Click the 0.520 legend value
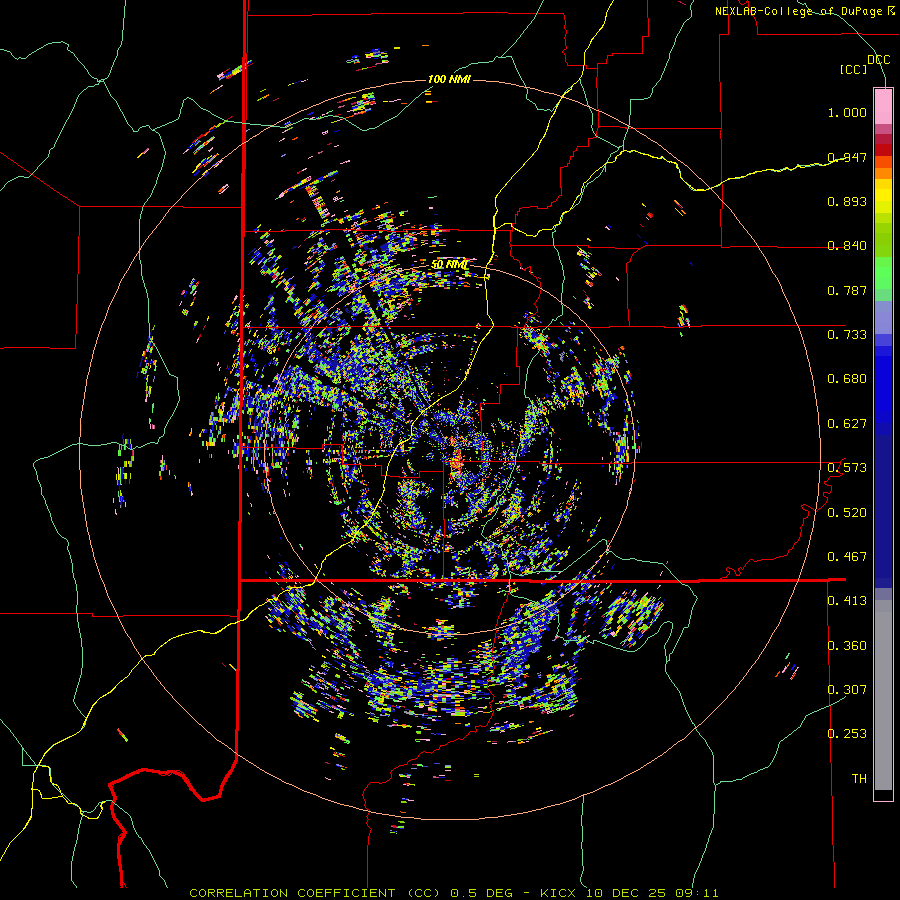This screenshot has width=900, height=900. point(847,512)
